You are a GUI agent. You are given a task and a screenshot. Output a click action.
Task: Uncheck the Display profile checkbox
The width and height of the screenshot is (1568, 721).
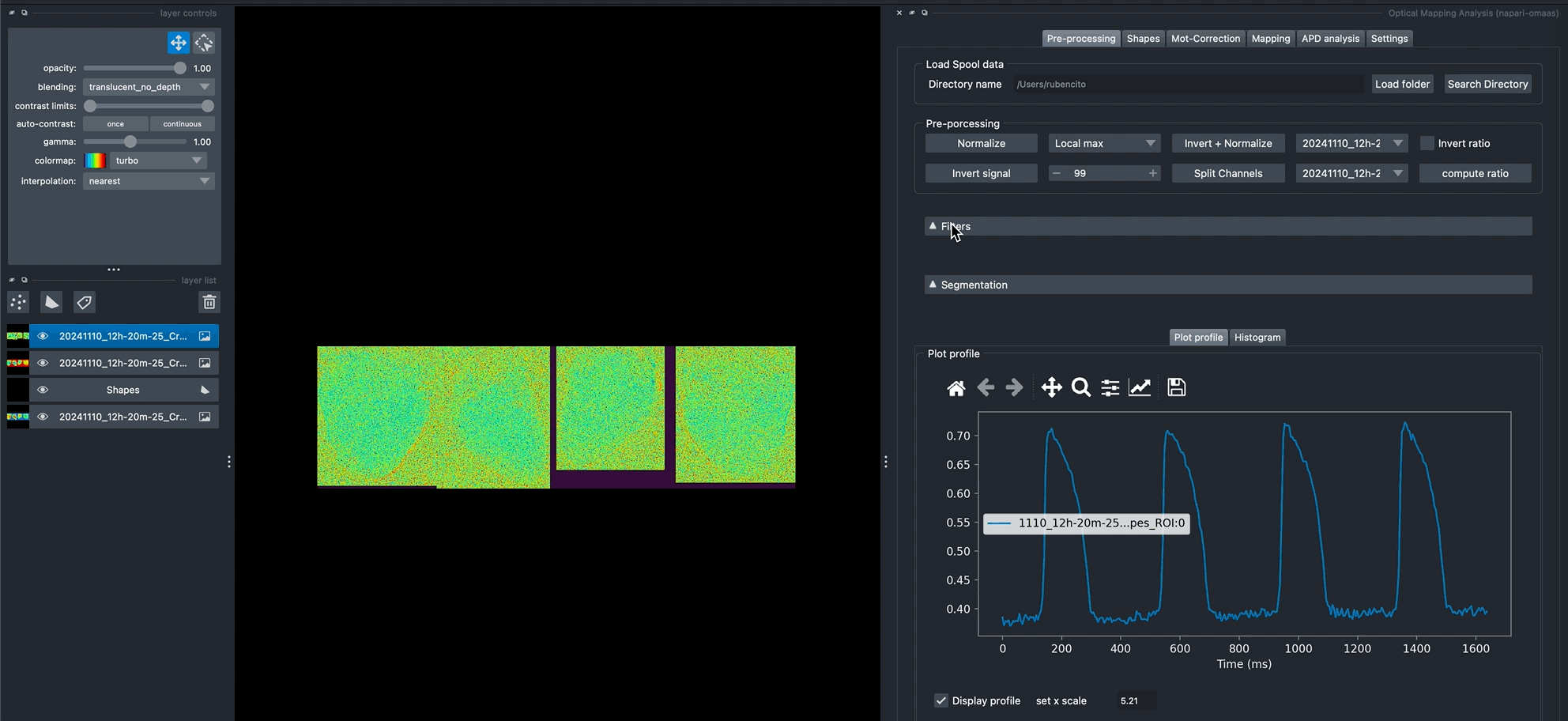point(941,700)
